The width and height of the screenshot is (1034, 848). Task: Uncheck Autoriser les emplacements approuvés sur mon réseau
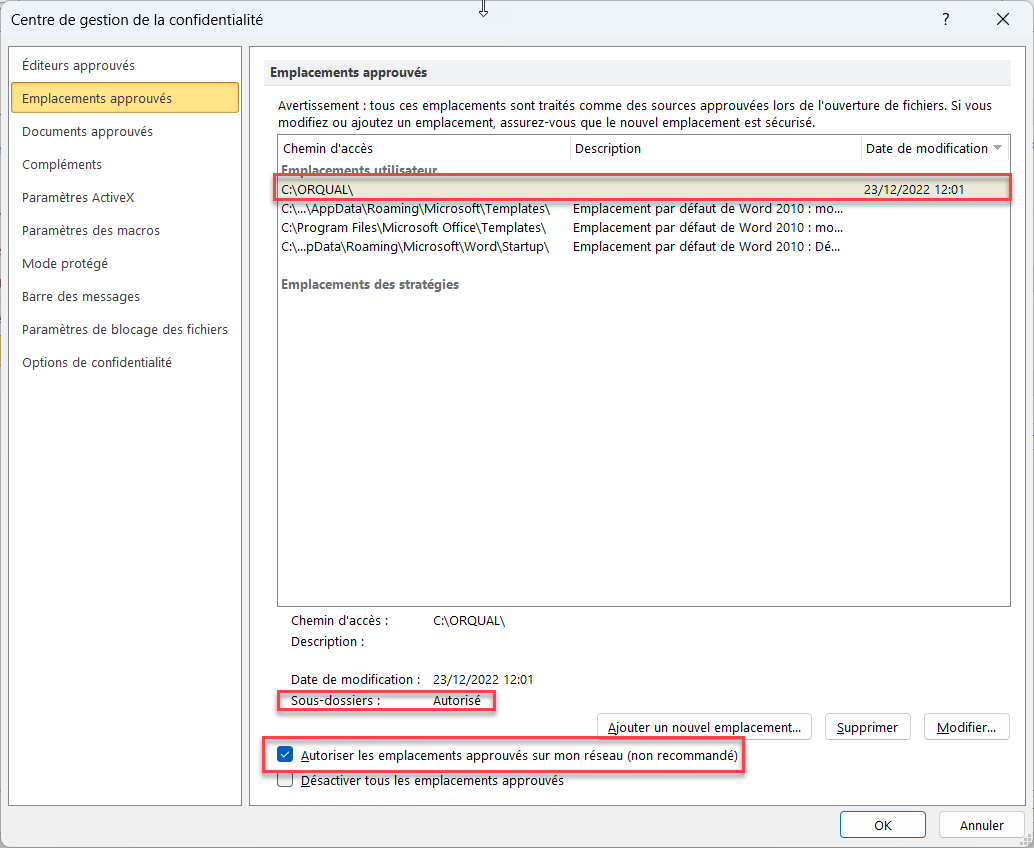(286, 756)
